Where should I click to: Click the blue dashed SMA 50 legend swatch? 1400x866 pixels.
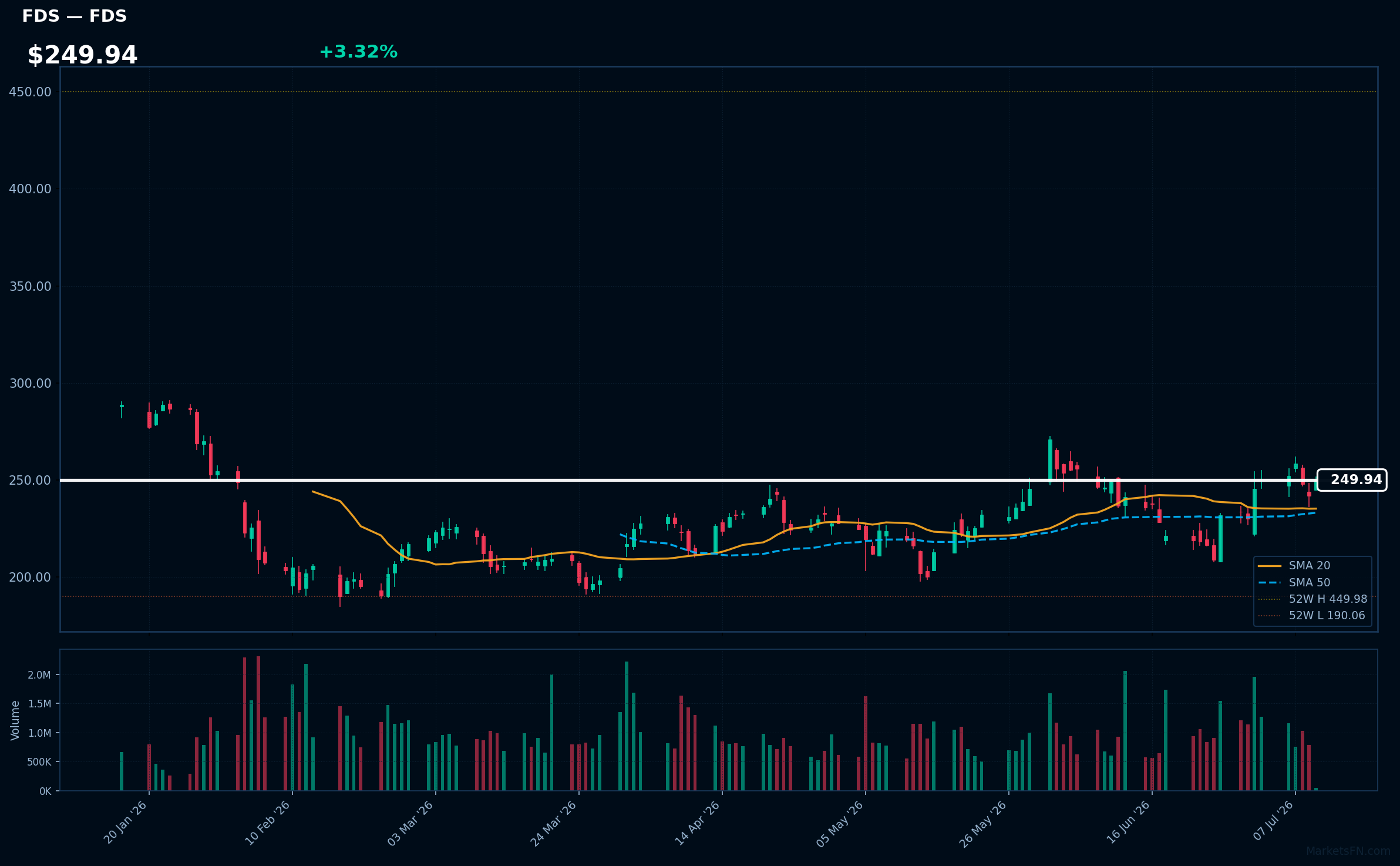pyautogui.click(x=1270, y=583)
